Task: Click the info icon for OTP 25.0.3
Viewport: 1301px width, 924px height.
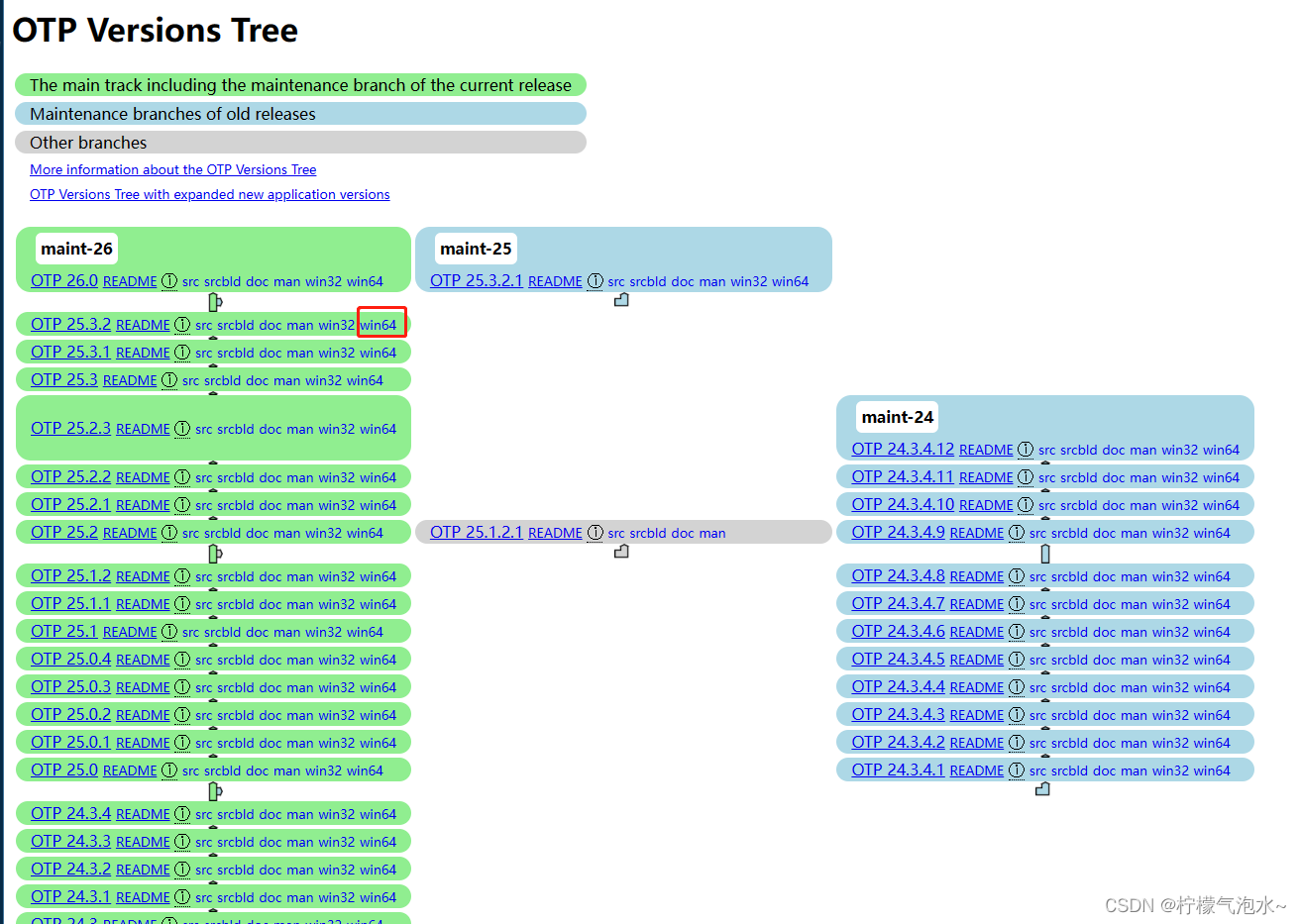Action: (x=182, y=687)
